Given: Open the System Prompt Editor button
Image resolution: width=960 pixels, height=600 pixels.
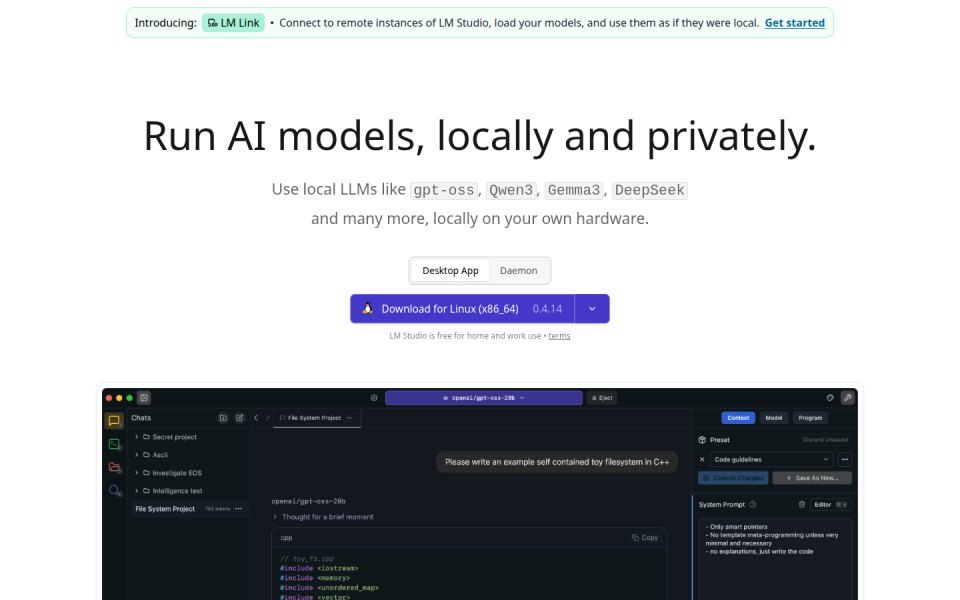Looking at the screenshot, I should pos(830,505).
